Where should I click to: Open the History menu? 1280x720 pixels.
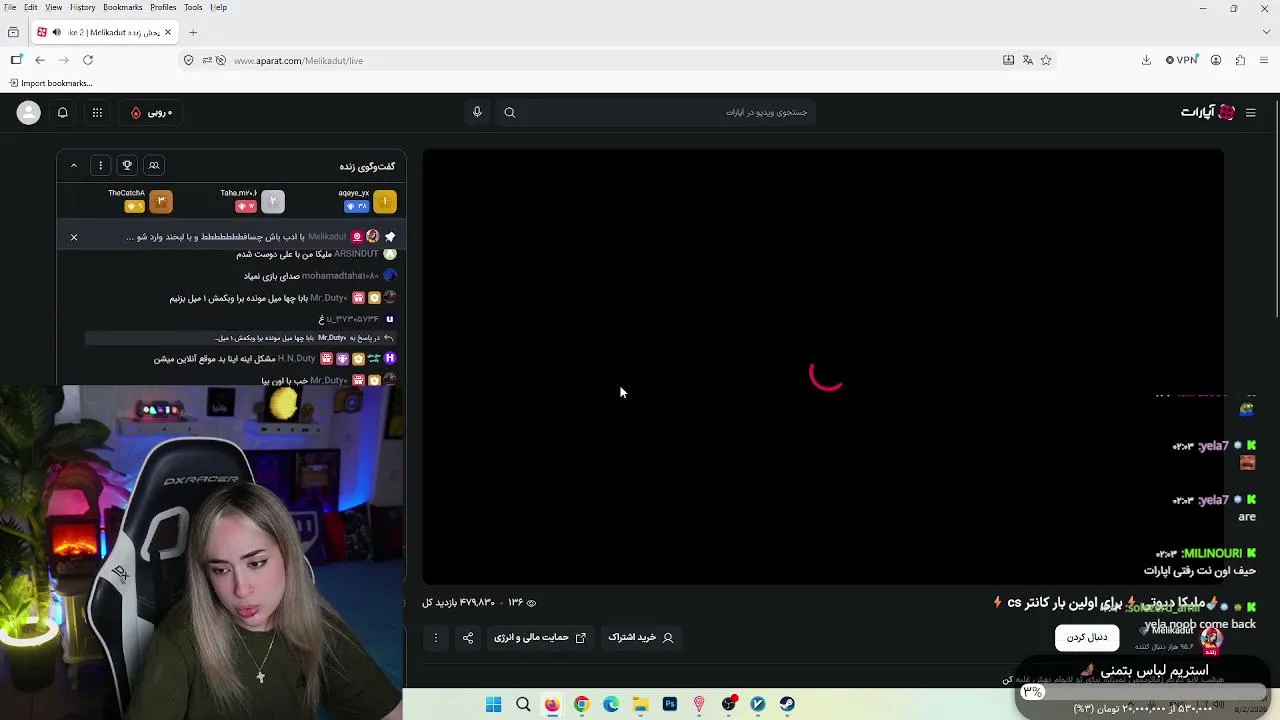click(83, 7)
